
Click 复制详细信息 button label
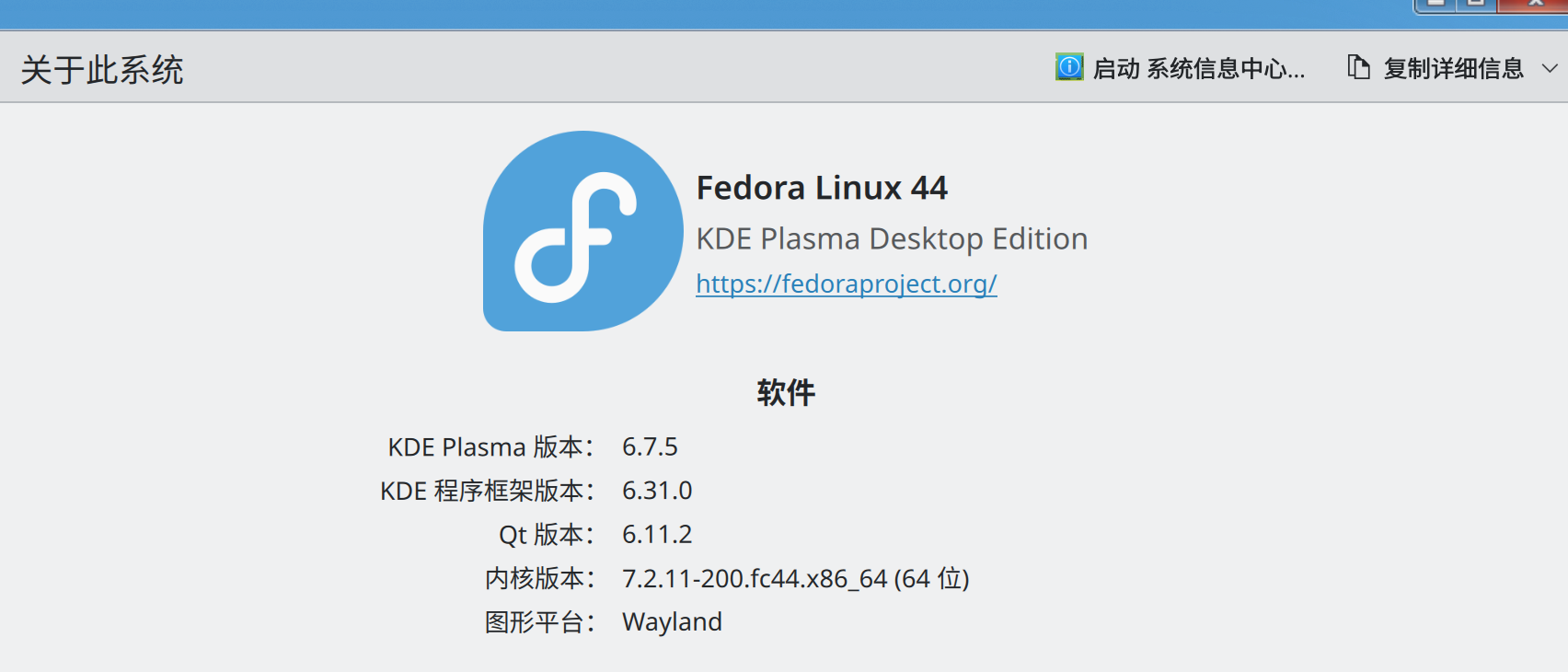1454,68
